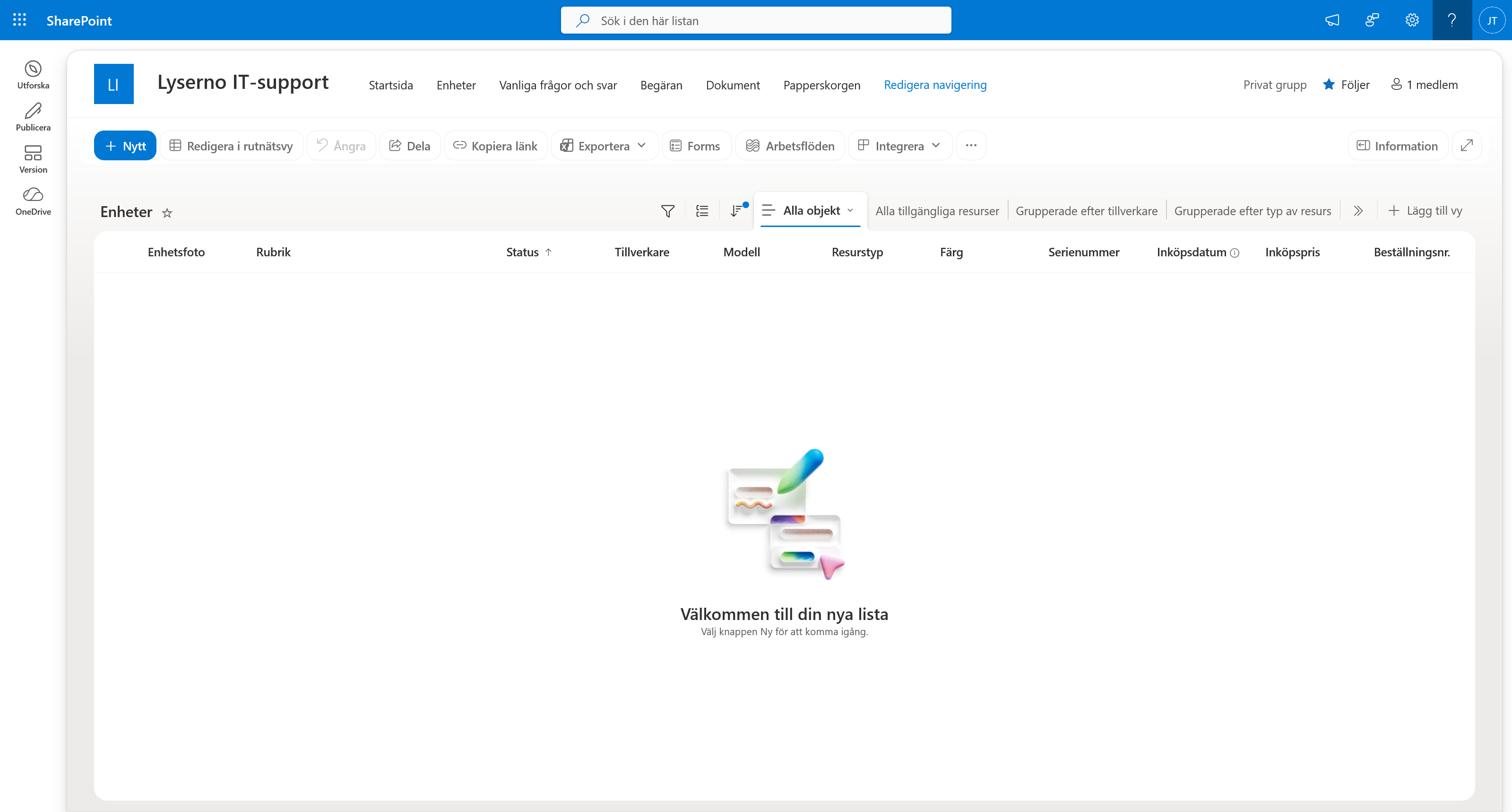This screenshot has width=1512, height=812.
Task: Open the Inköpsdatum column header
Action: click(x=1197, y=252)
